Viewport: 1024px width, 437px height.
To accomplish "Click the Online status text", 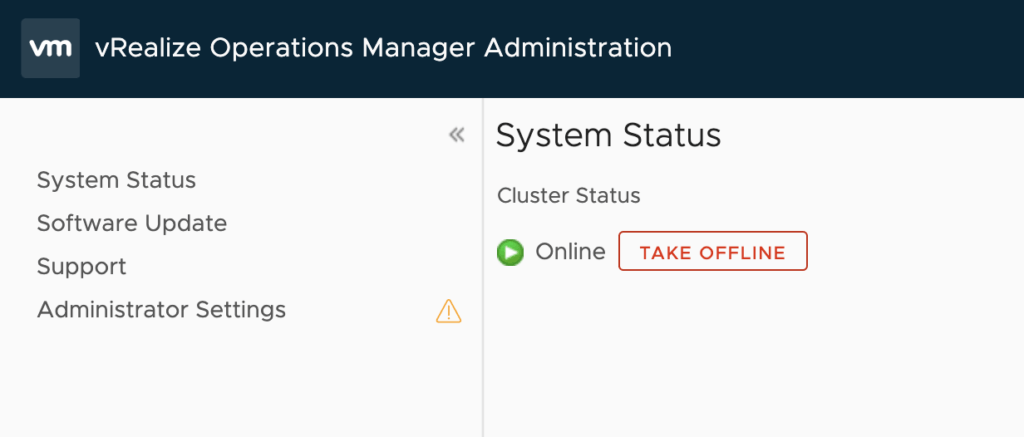I will click(x=570, y=252).
